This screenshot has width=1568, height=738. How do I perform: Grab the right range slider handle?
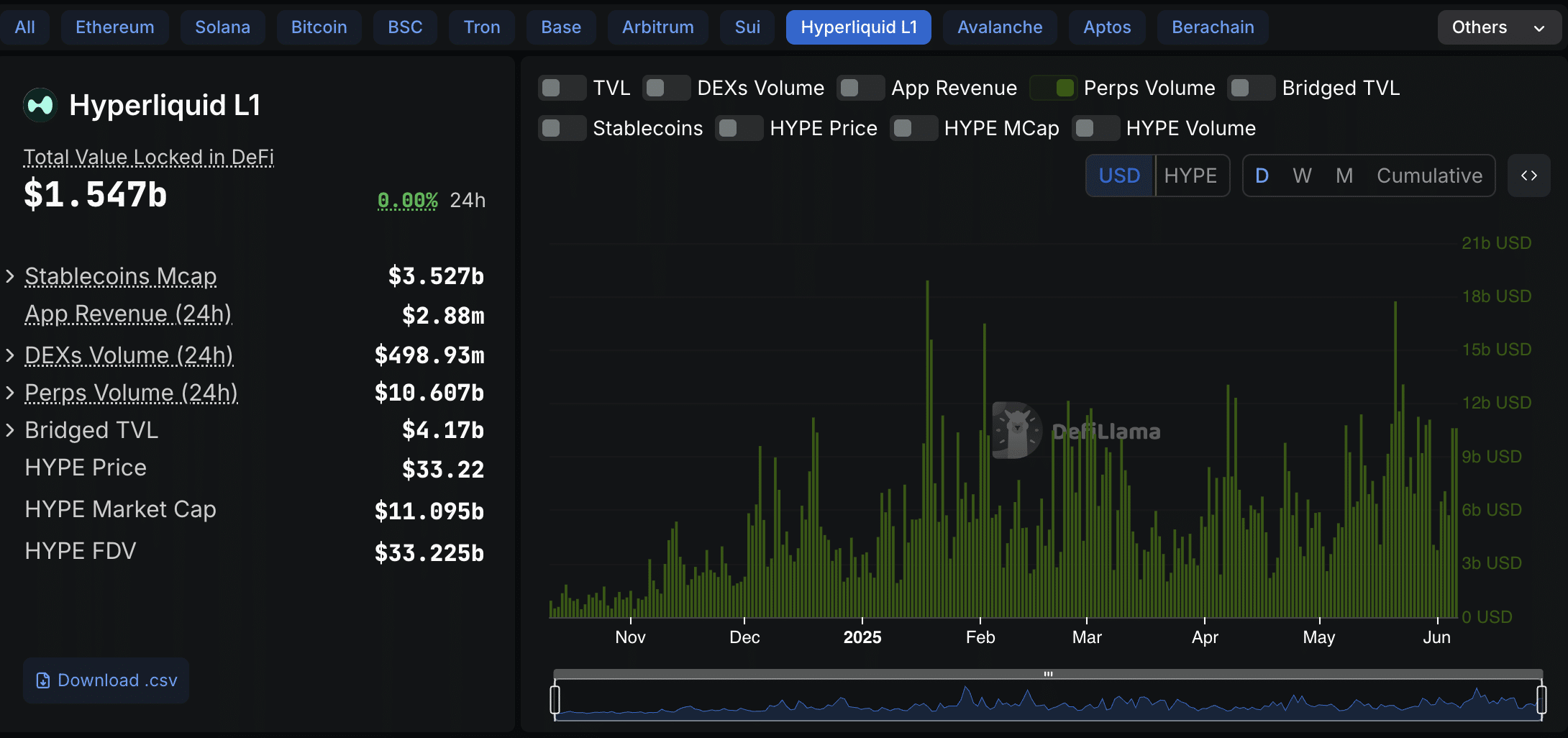pos(1541,699)
